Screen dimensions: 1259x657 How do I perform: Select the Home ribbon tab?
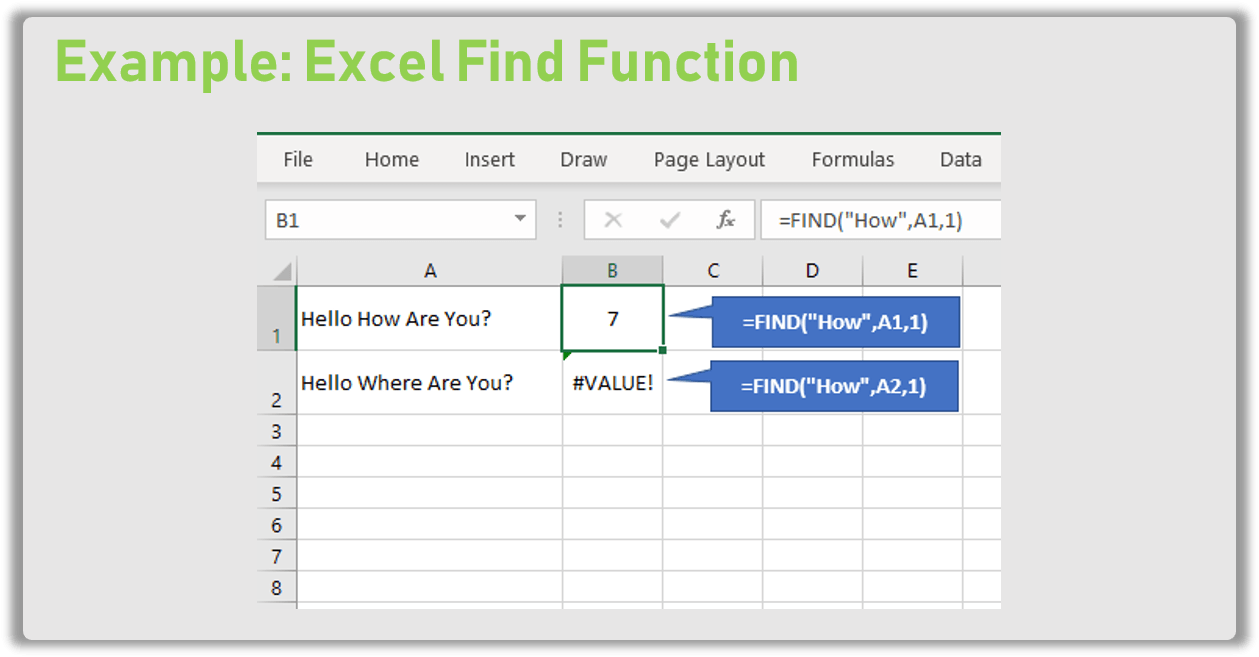[x=391, y=159]
